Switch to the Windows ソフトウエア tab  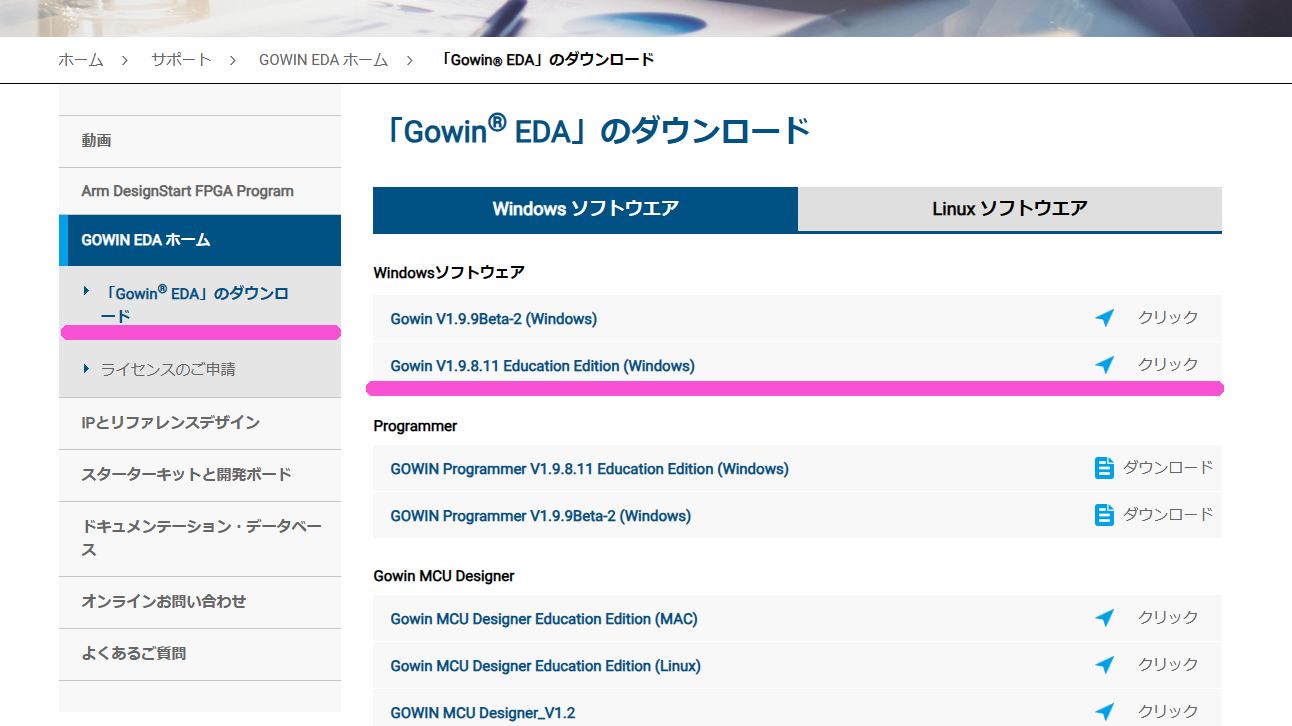[x=585, y=209]
